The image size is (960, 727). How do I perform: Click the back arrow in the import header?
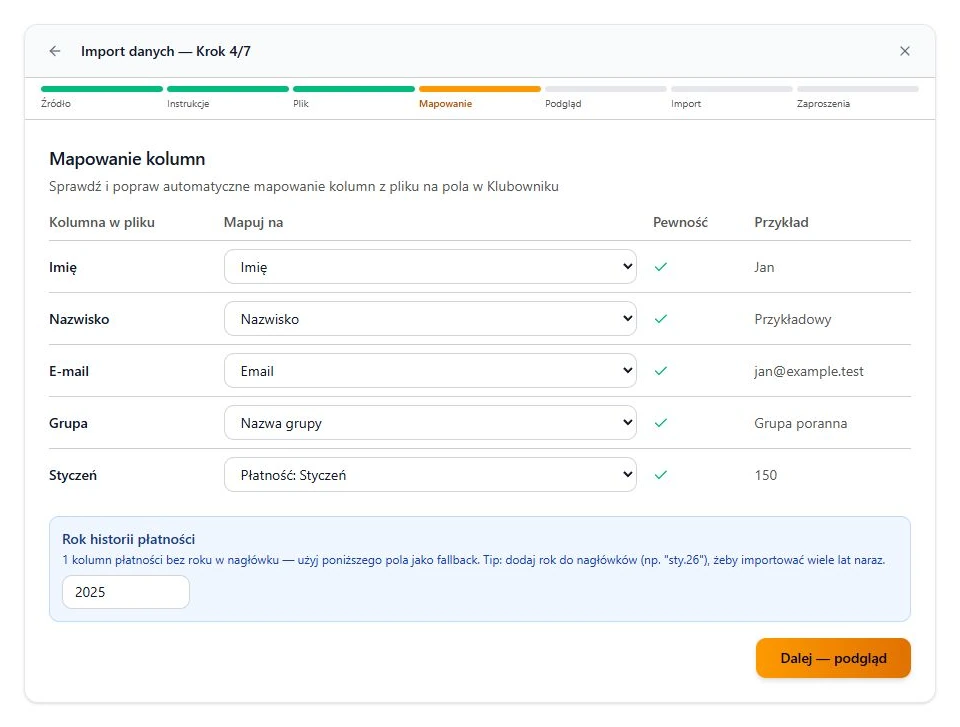(x=55, y=51)
